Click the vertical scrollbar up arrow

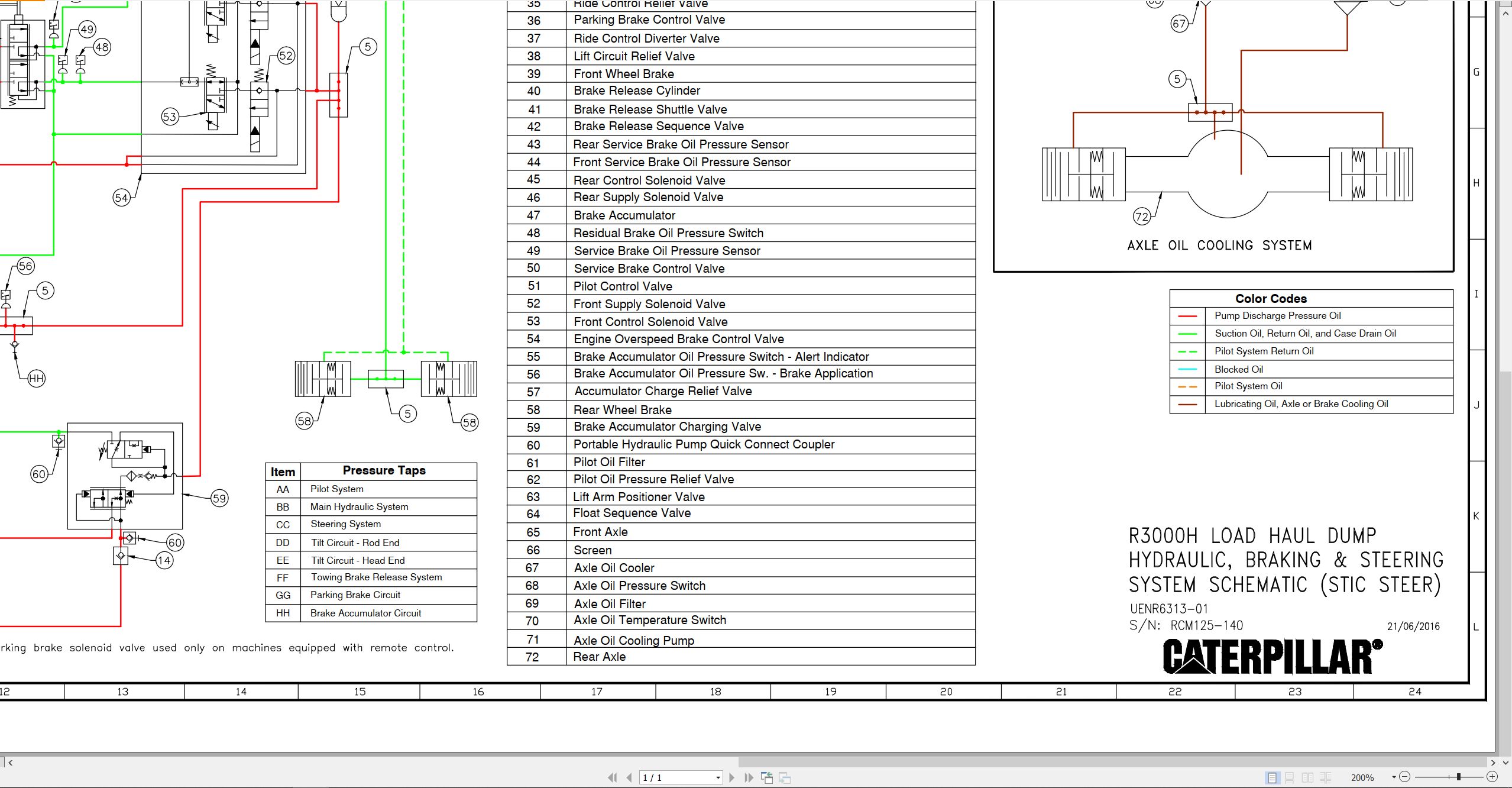tap(1505, 12)
